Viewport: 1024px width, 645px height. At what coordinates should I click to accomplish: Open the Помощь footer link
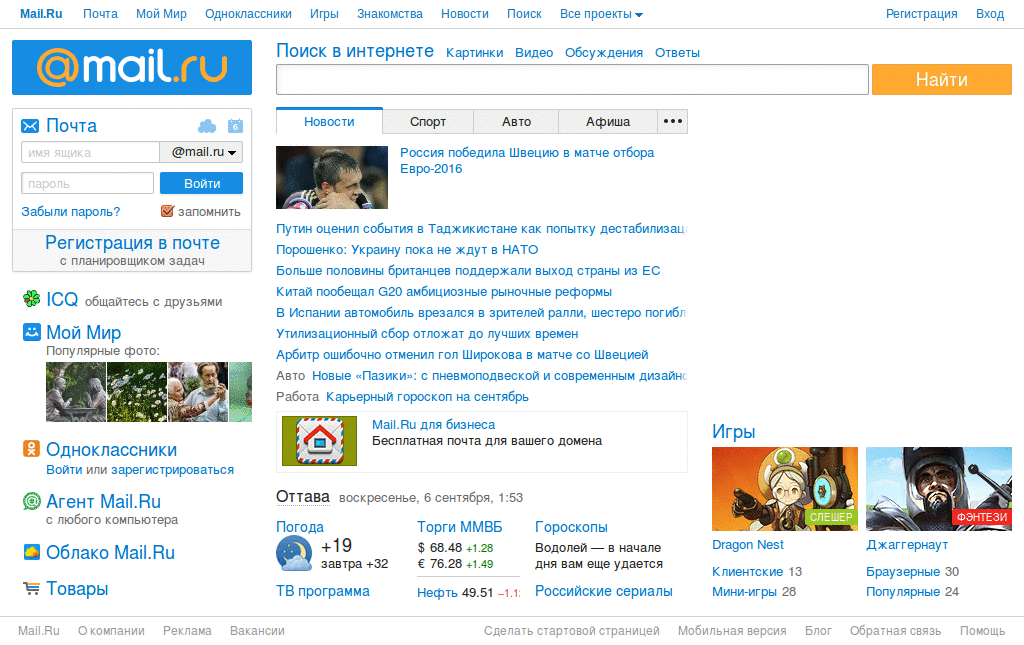click(982, 631)
